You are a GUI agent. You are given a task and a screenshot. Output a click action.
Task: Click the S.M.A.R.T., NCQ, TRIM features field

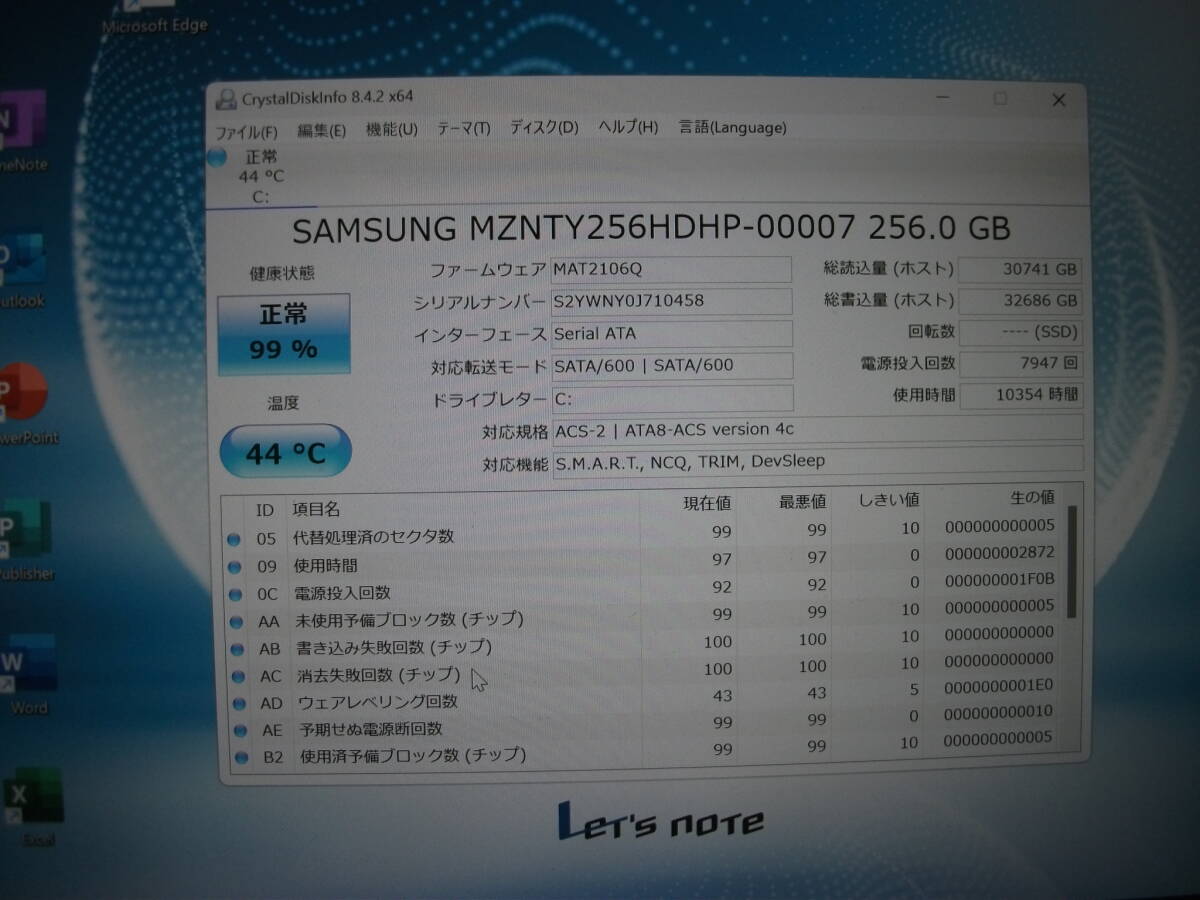tap(817, 460)
